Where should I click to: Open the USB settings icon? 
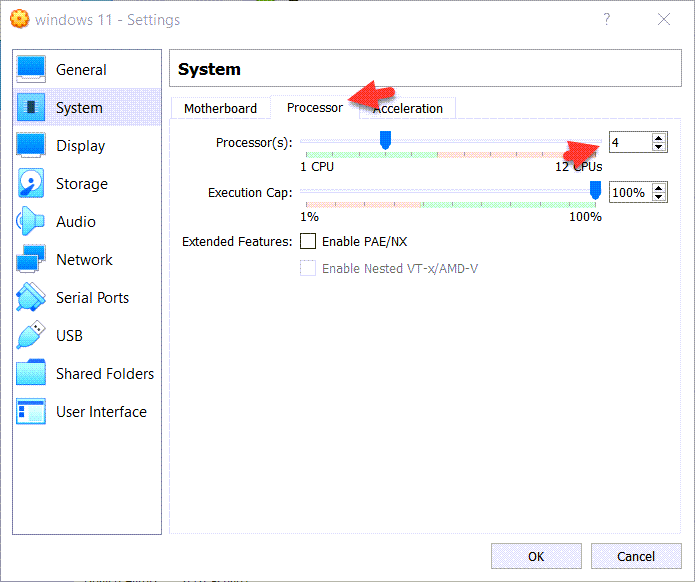(x=31, y=336)
